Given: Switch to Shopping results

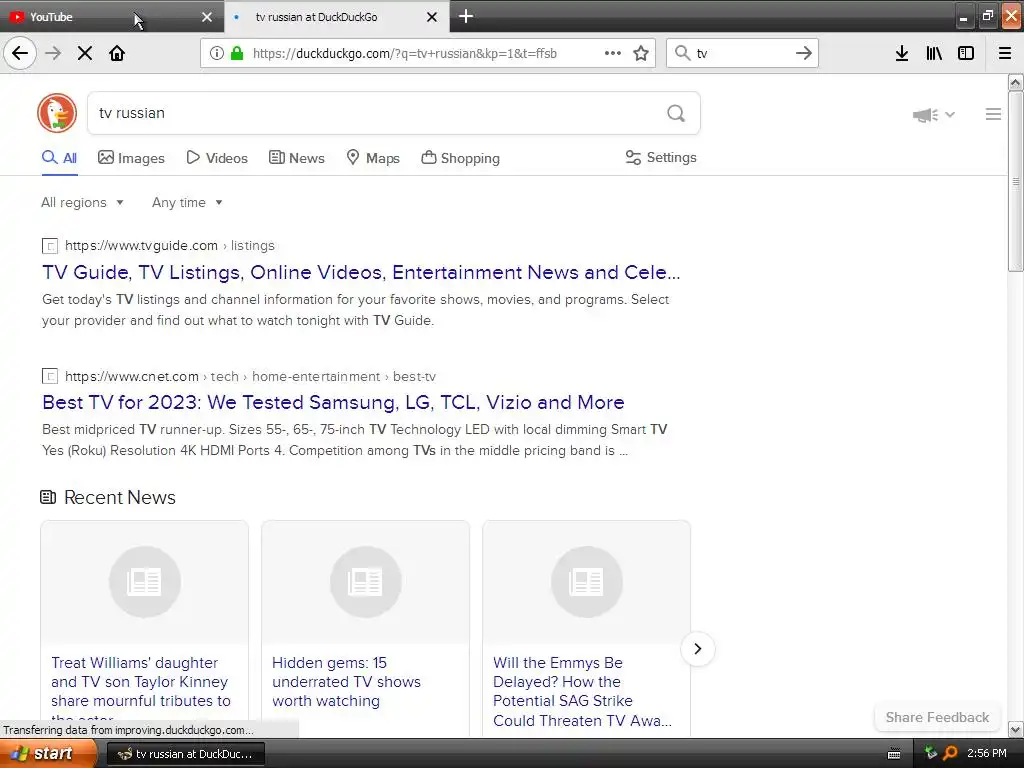Looking at the screenshot, I should point(460,158).
